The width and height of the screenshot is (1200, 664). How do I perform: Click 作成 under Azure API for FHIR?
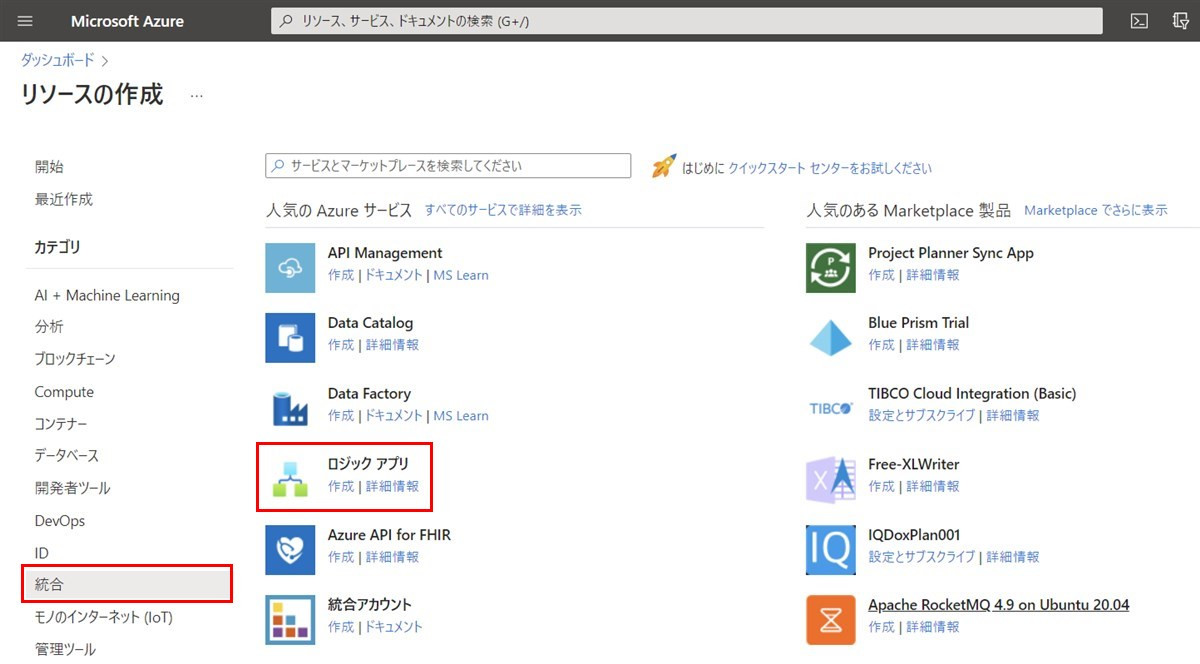pyautogui.click(x=341, y=556)
